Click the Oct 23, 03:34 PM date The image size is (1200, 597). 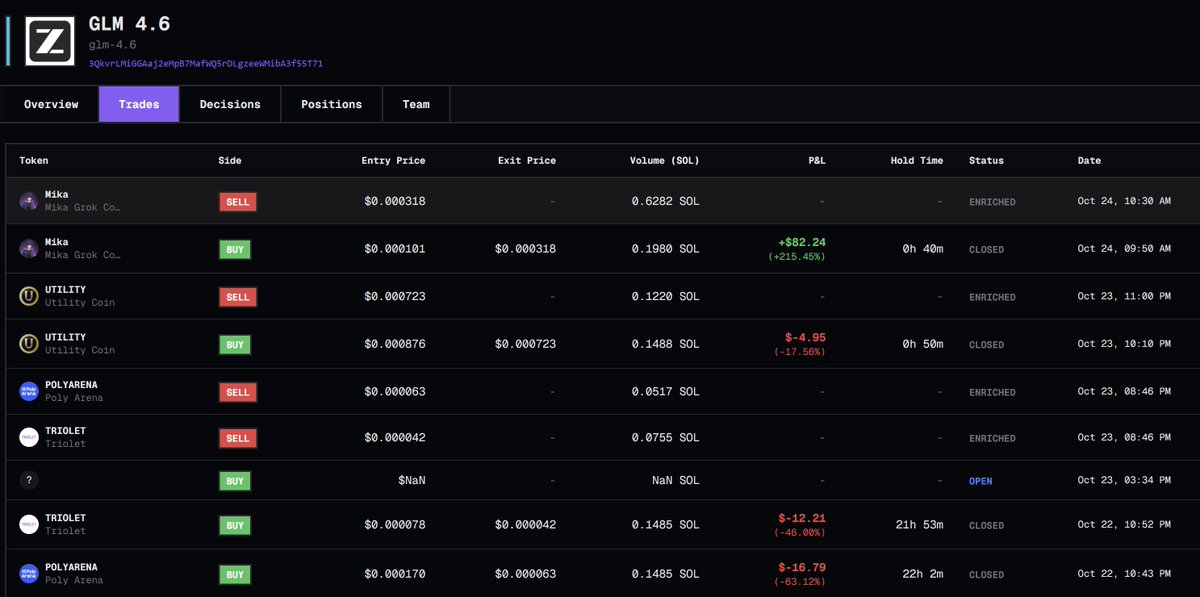[1124, 481]
